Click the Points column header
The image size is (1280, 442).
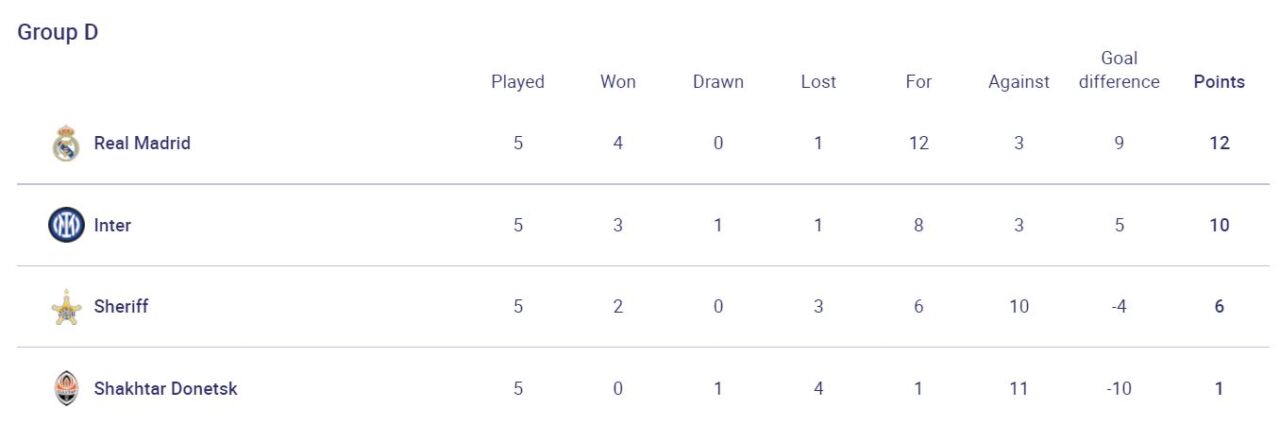(1219, 82)
